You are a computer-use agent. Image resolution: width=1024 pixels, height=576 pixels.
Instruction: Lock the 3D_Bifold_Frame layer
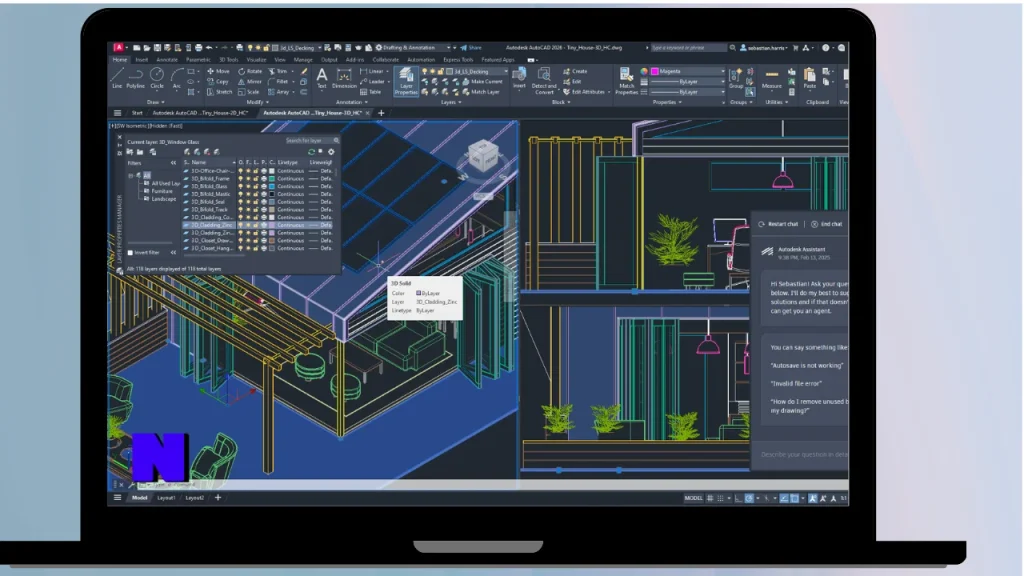[256, 179]
